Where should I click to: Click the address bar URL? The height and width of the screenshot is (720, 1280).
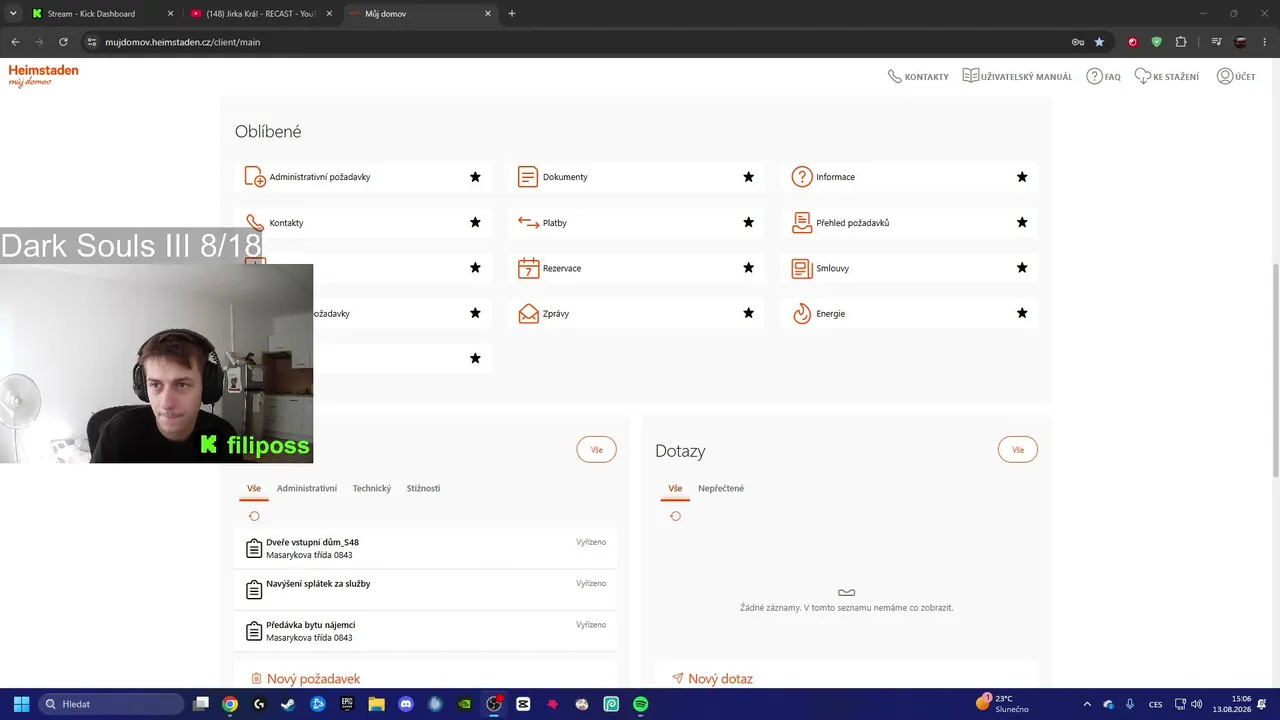(182, 42)
